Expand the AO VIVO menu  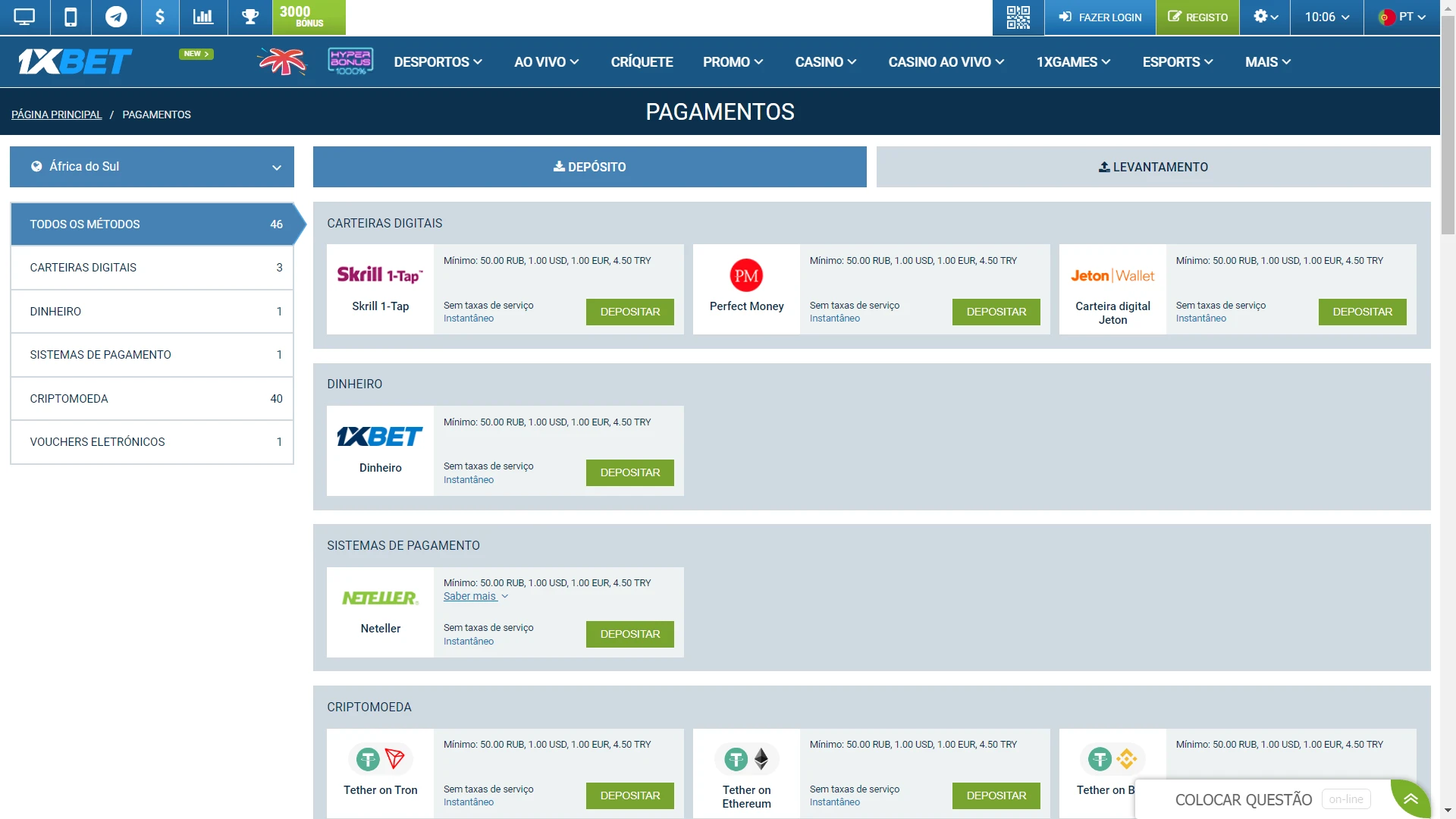pos(546,62)
